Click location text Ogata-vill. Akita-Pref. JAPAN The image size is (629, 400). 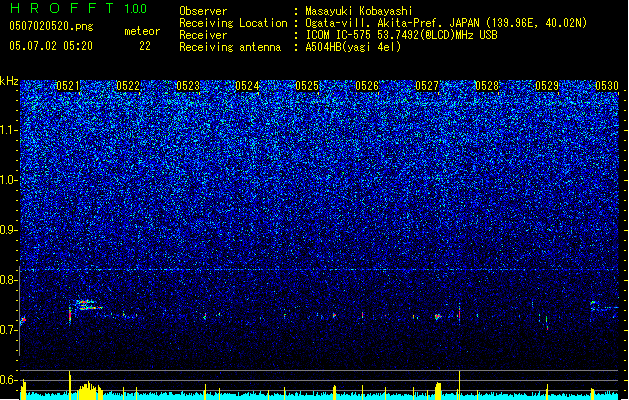(394, 23)
